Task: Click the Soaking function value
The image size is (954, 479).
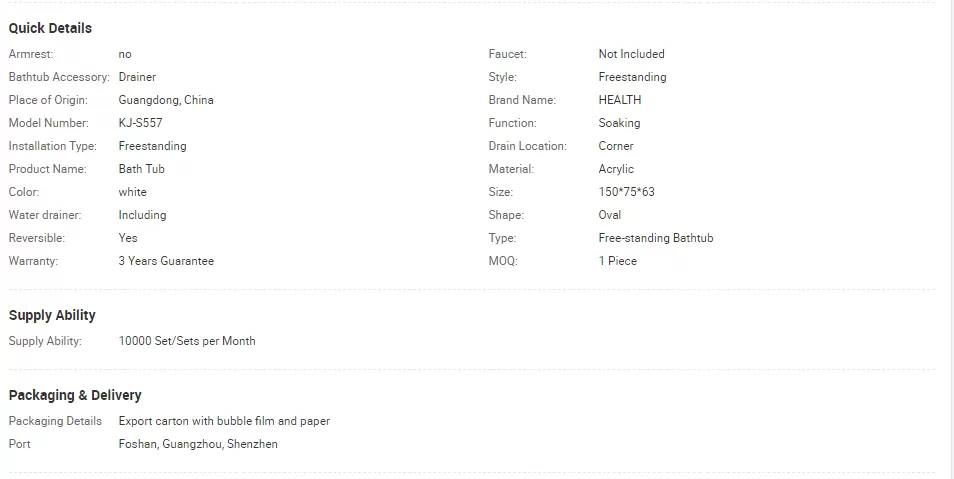Action: [619, 123]
